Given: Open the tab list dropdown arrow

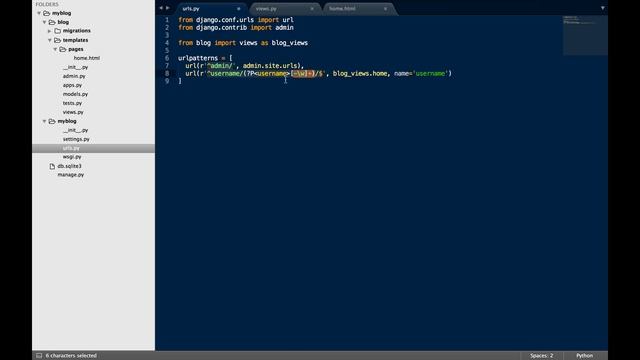Looking at the screenshot, I should 602,8.
